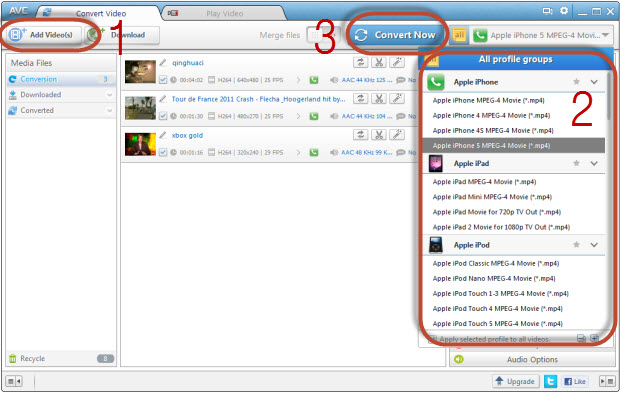Click the qinghuaci video thumbnail
The width and height of the screenshot is (620, 393).
click(140, 72)
